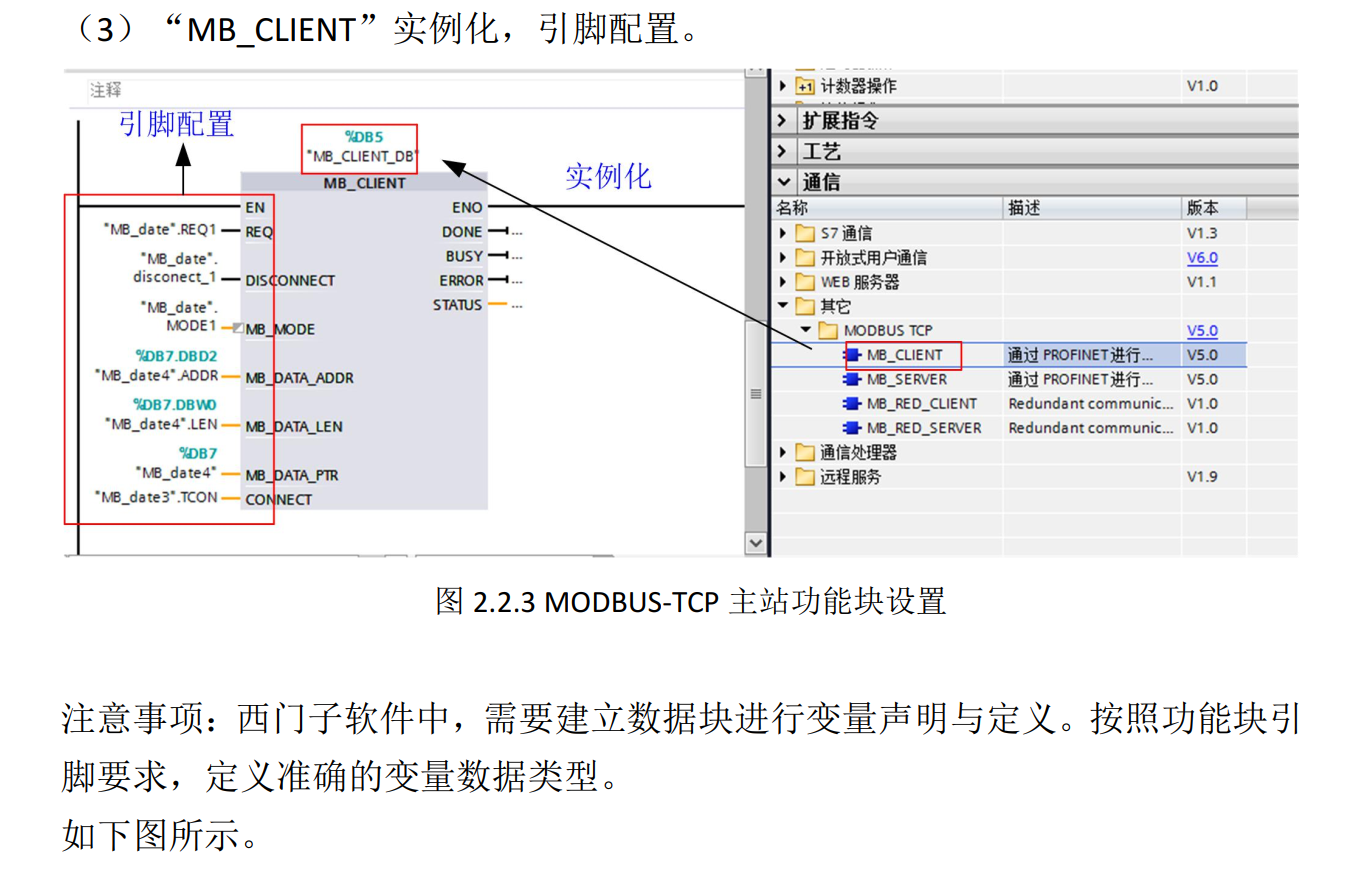Screen dimensions: 1348x891
Task: Click the DISCONNECT input pin
Action: pyautogui.click(x=290, y=281)
